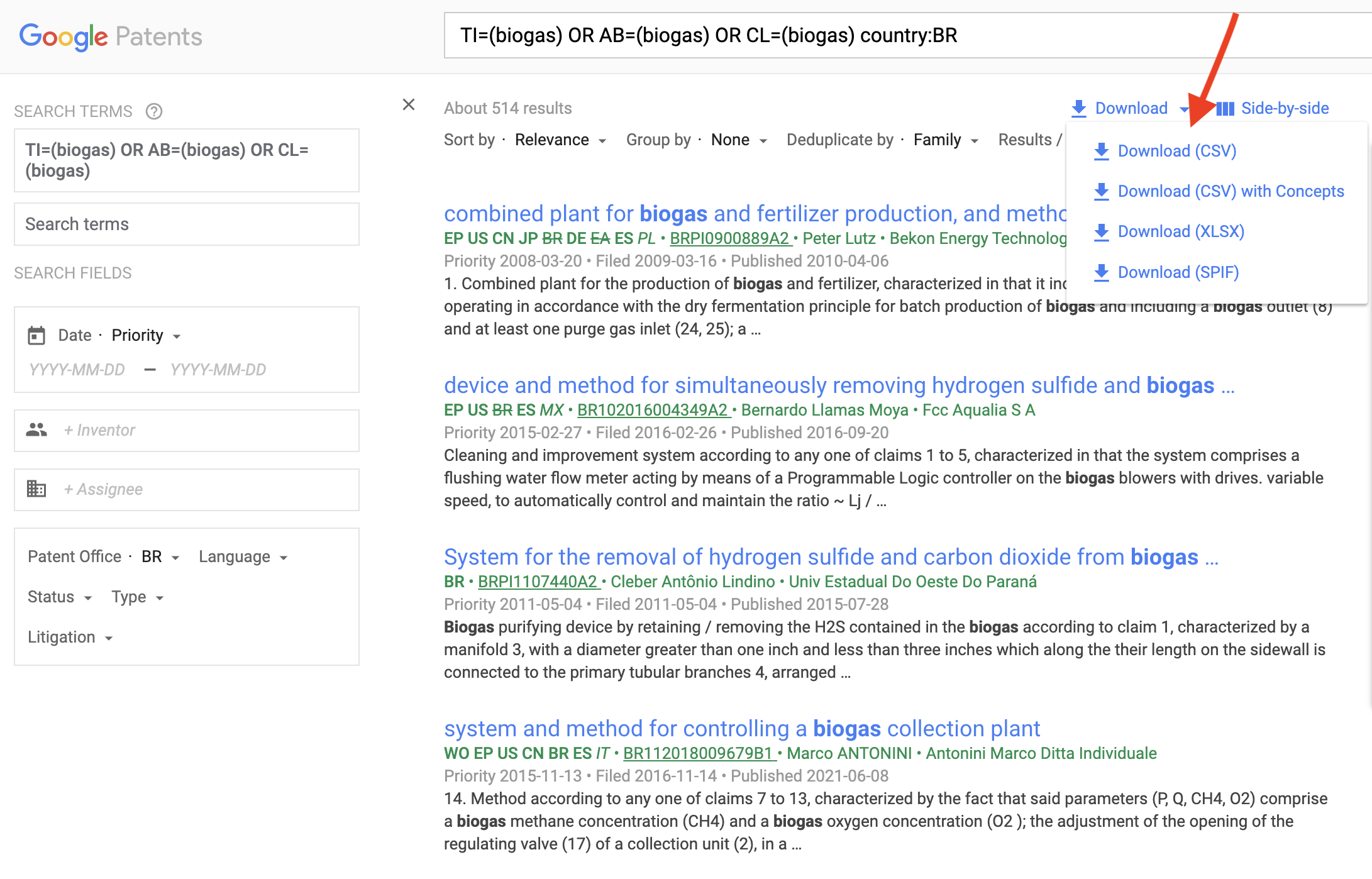Choose Download (CSV) with Concepts option

coord(1231,191)
